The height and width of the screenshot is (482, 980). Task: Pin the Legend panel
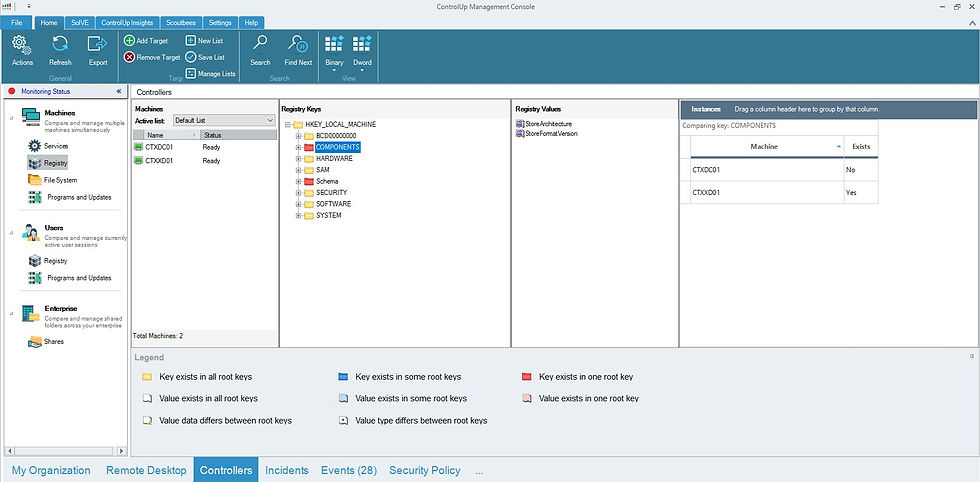coord(971,356)
